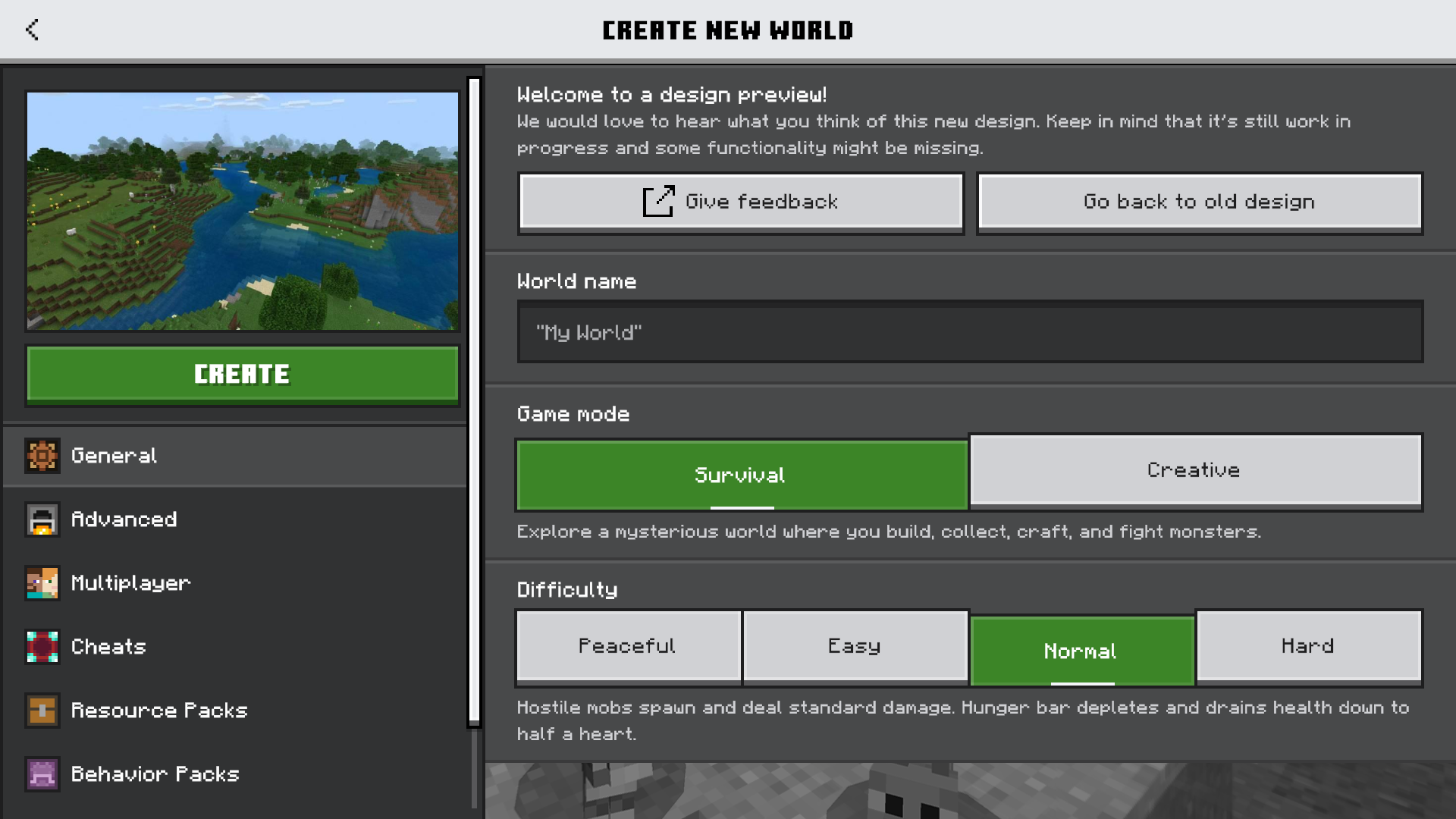Click the green CREATE button
Screen dimensions: 1456x819
[x=242, y=374]
